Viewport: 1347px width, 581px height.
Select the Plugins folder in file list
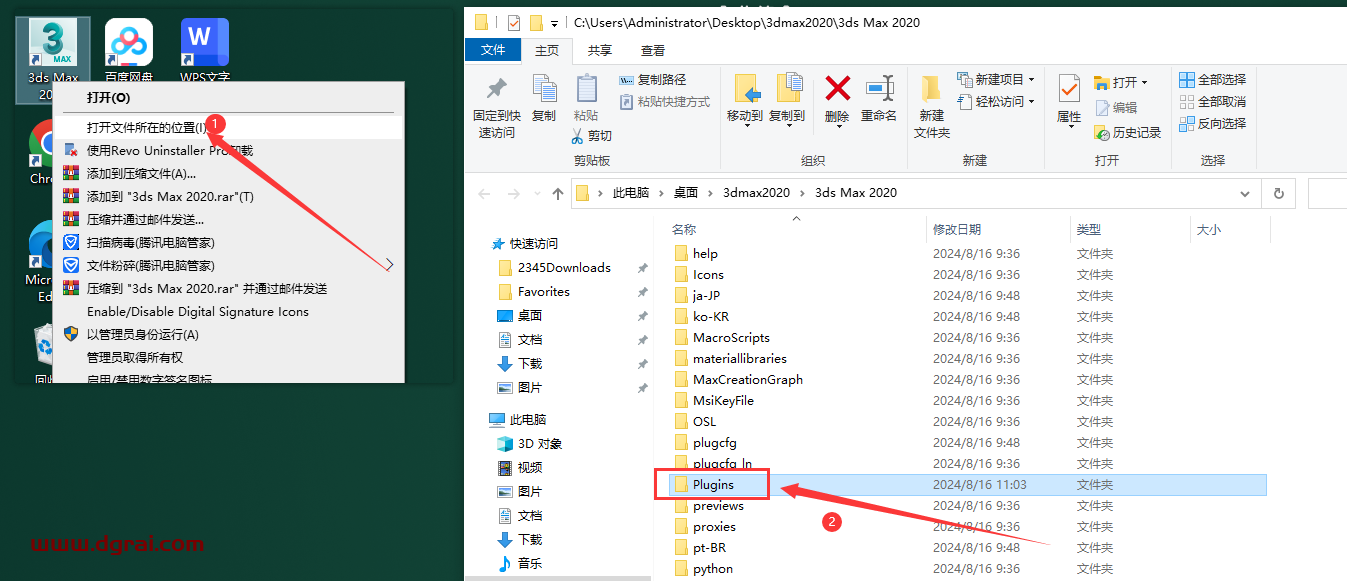[713, 484]
